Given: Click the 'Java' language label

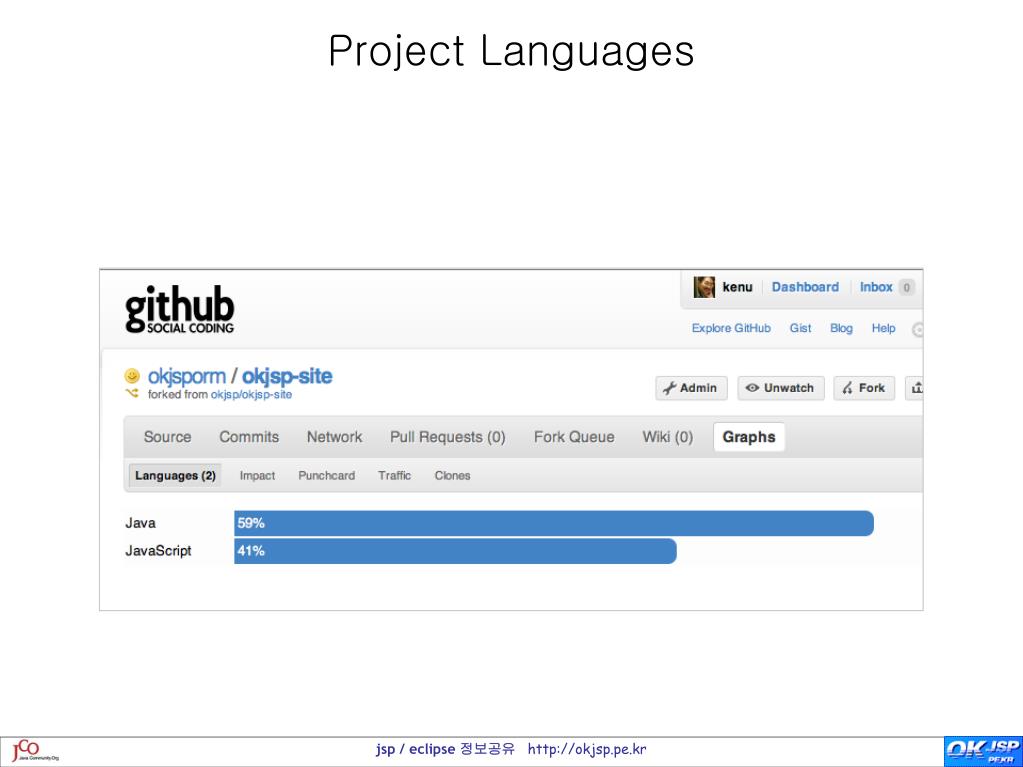Looking at the screenshot, I should point(140,523).
